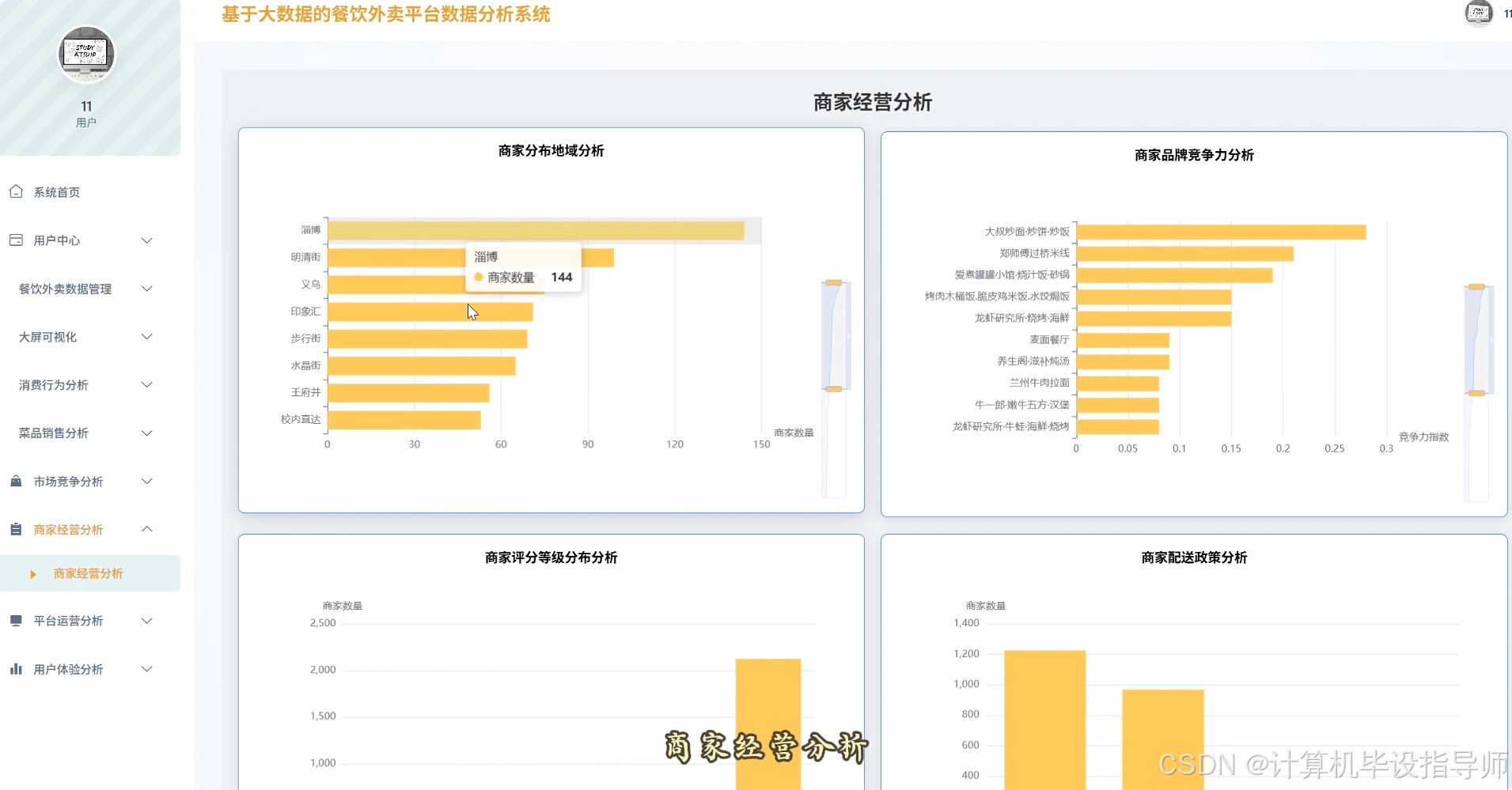Click top handle of brand chart zoom slider
The height and width of the screenshot is (790, 1512).
1476,286
